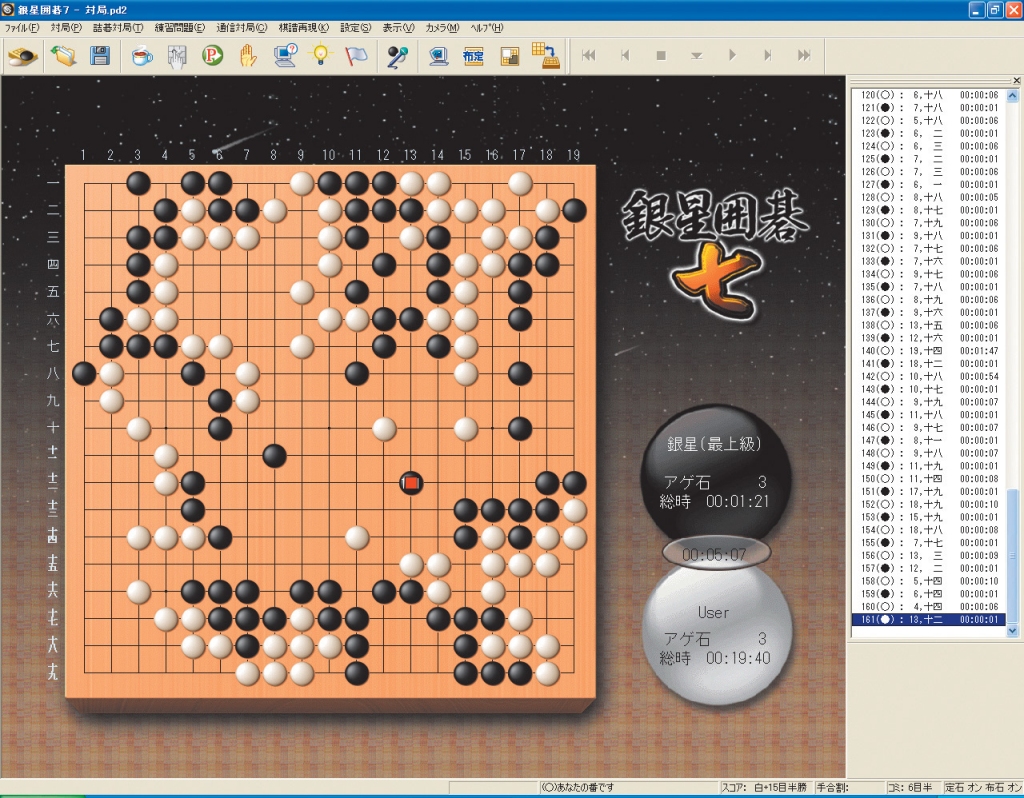Open a saved game file with the folder icon
Screen dimensions: 1024x798
coord(64,56)
